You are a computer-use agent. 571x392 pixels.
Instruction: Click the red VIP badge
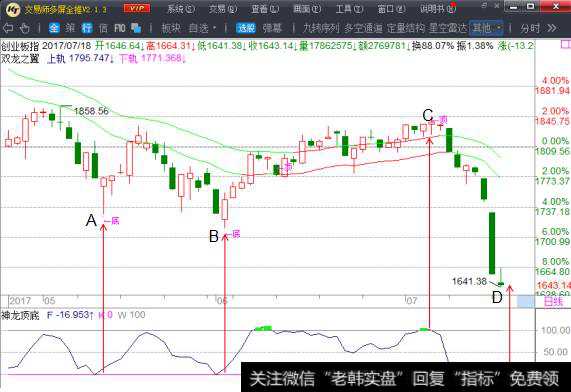tap(137, 8)
